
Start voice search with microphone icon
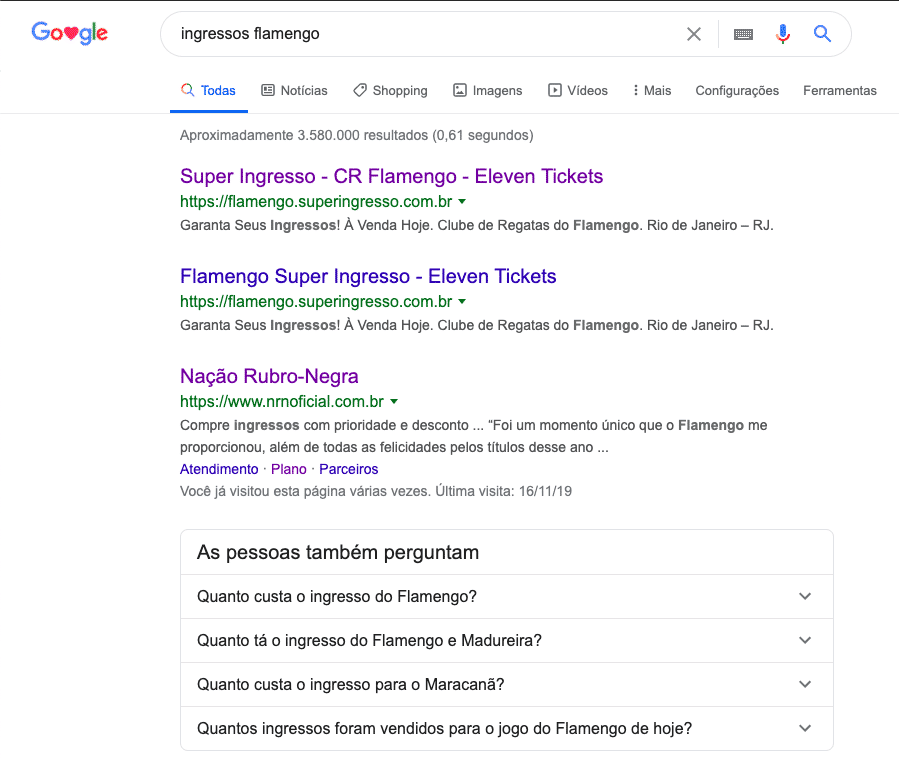[783, 34]
